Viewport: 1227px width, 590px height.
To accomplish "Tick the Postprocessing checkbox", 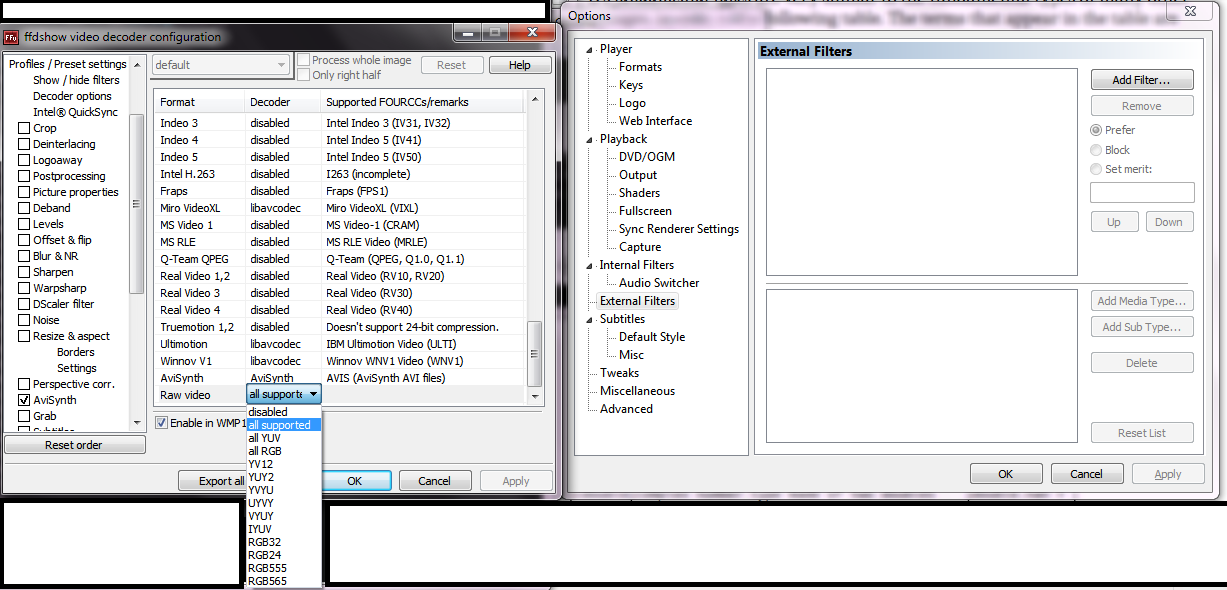I will click(24, 176).
